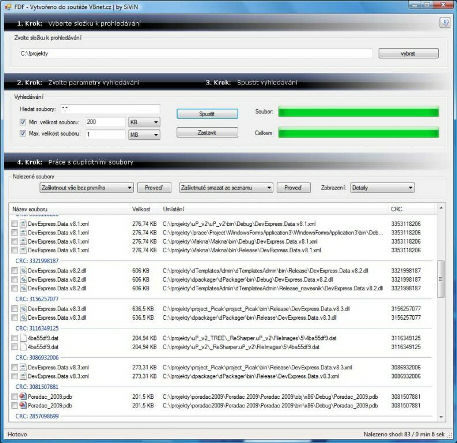Click the info icon in the top-right header
The width and height of the screenshot is (457, 443).
click(445, 23)
